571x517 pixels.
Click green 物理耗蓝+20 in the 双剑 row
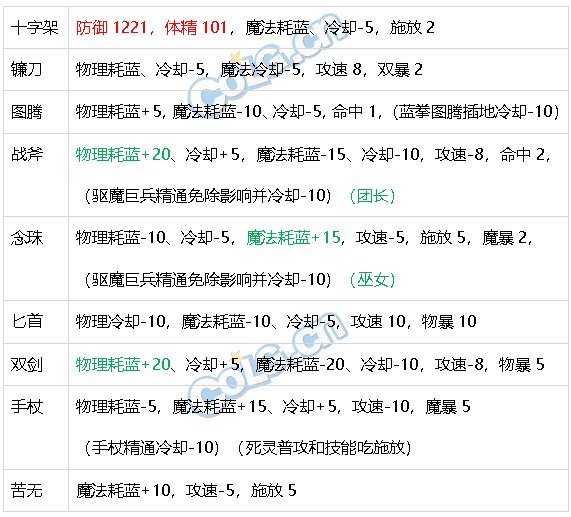click(x=123, y=364)
